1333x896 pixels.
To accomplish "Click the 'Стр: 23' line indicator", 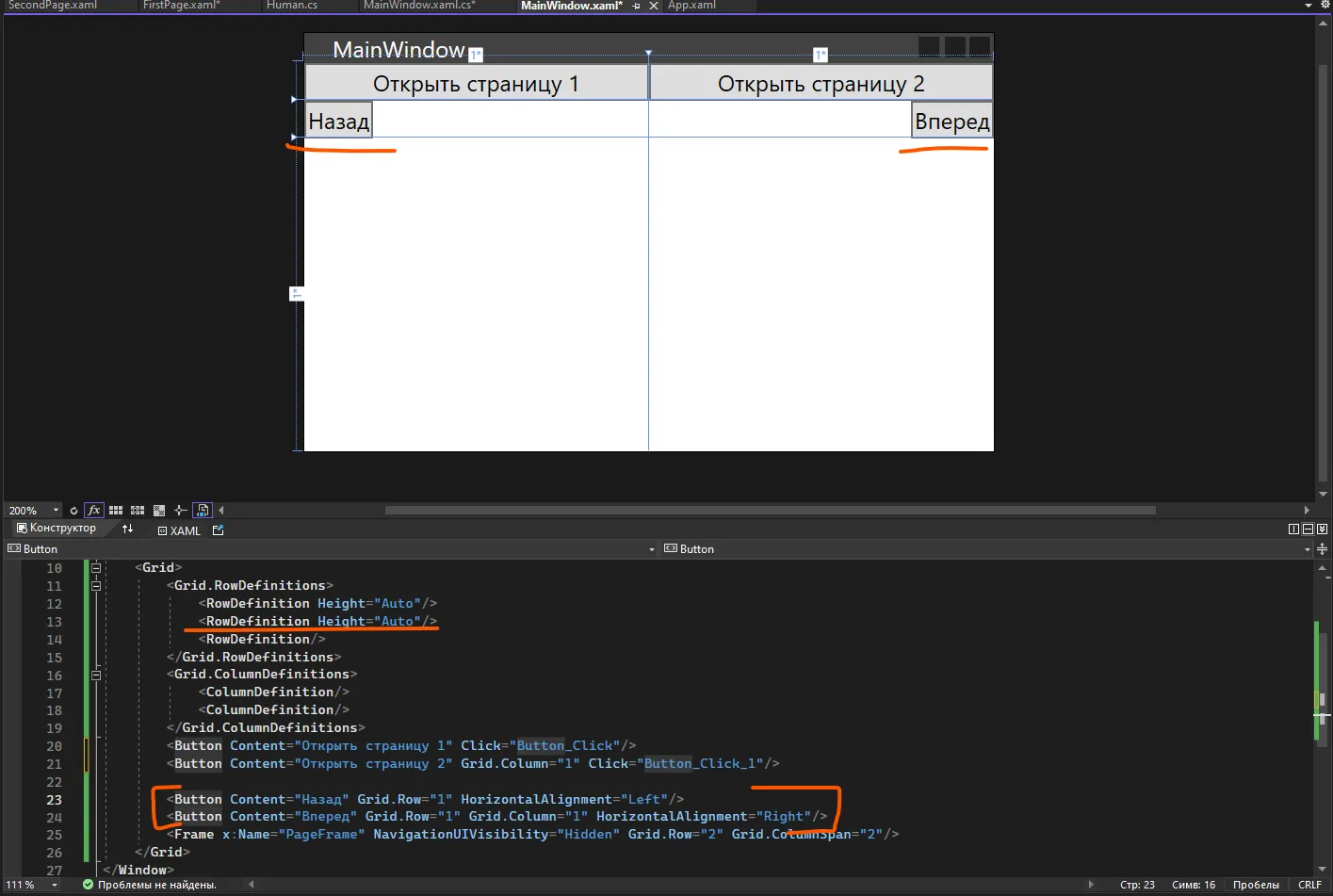I will coord(1137,885).
